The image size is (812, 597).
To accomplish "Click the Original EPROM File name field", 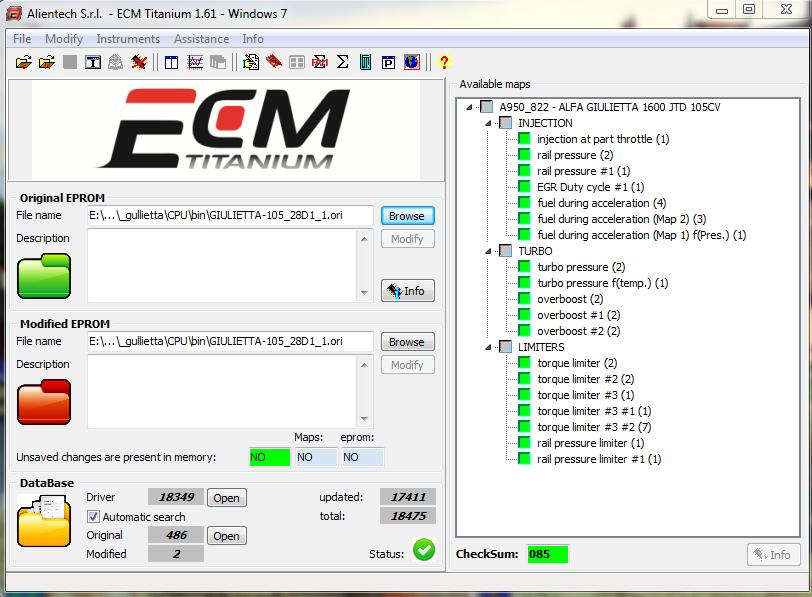I will (230, 215).
